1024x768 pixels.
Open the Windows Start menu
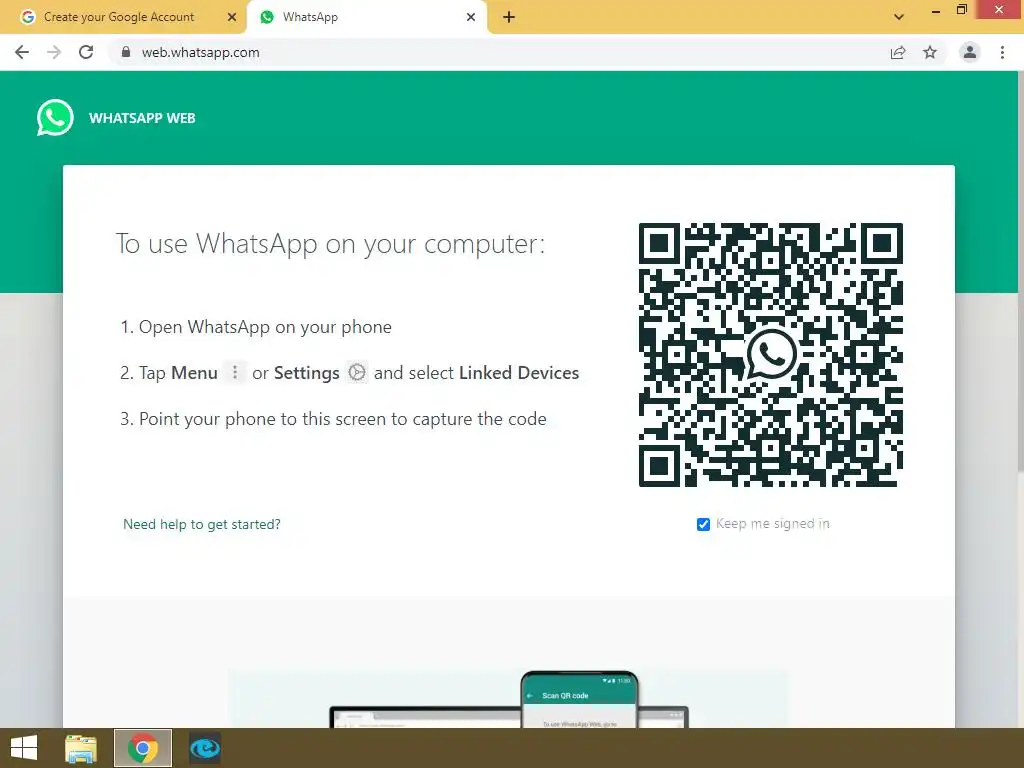pos(24,748)
